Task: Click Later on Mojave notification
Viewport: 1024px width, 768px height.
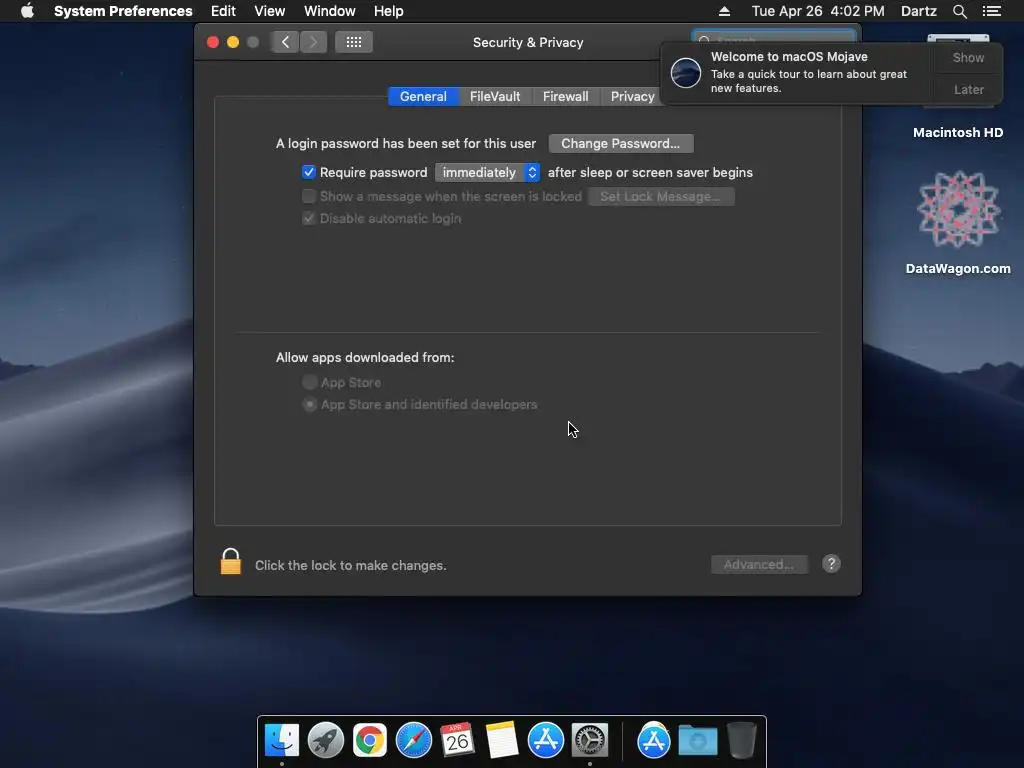Action: click(968, 89)
